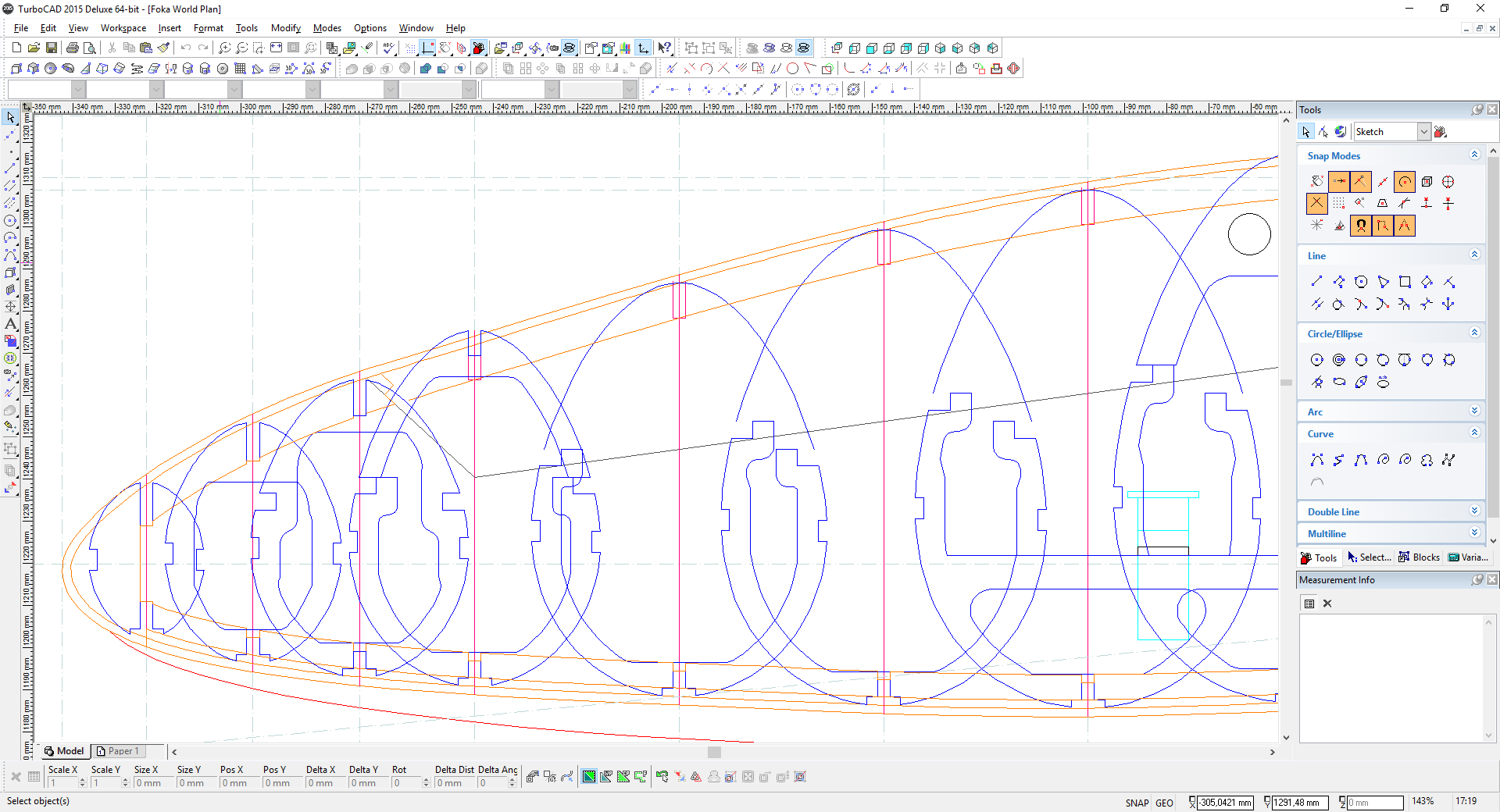Select the concentric circle tool in Circle/Ellipse
The width and height of the screenshot is (1500, 812).
tap(1339, 360)
